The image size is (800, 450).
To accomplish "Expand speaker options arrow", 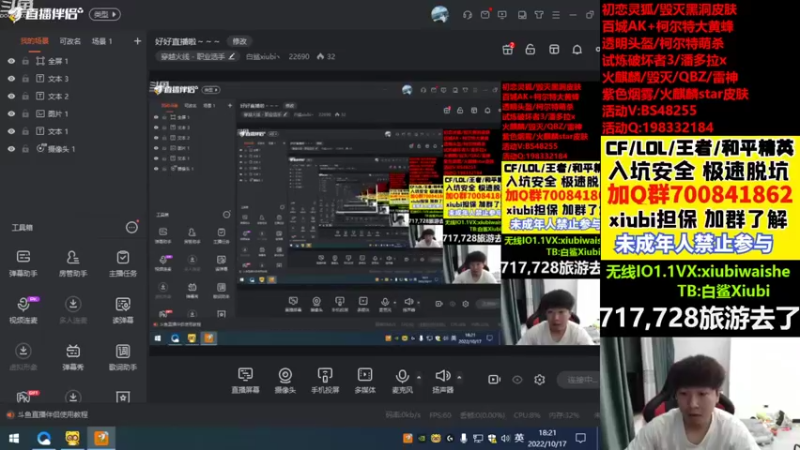I will (459, 378).
